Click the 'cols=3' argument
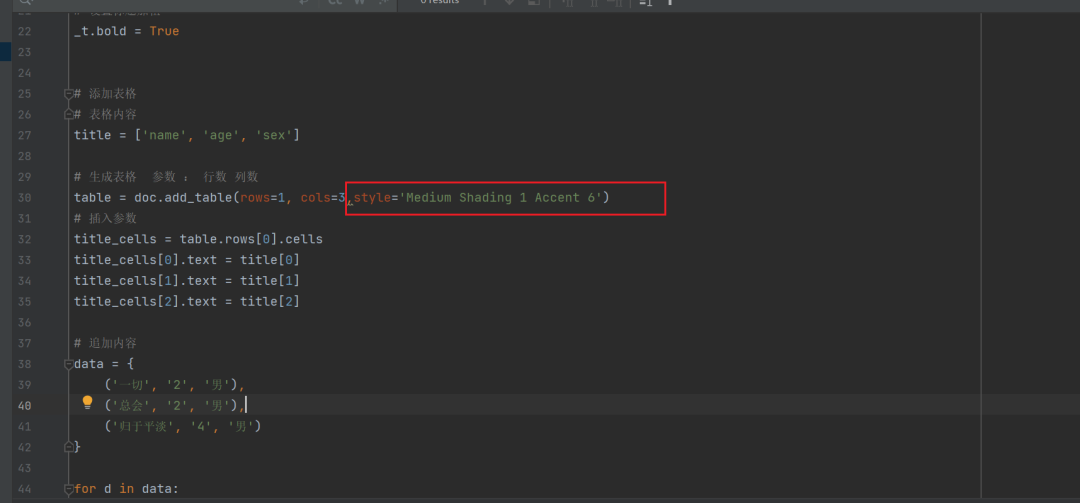Screen dimensions: 1080x503 (x=323, y=198)
